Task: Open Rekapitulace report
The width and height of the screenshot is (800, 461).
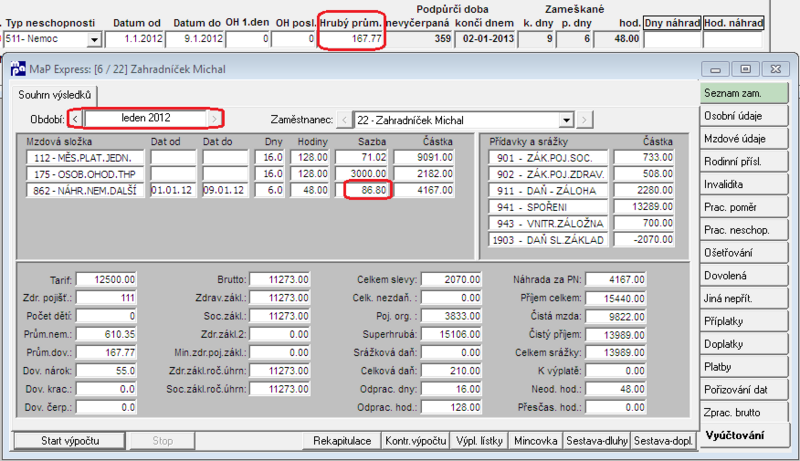Action: (x=342, y=441)
